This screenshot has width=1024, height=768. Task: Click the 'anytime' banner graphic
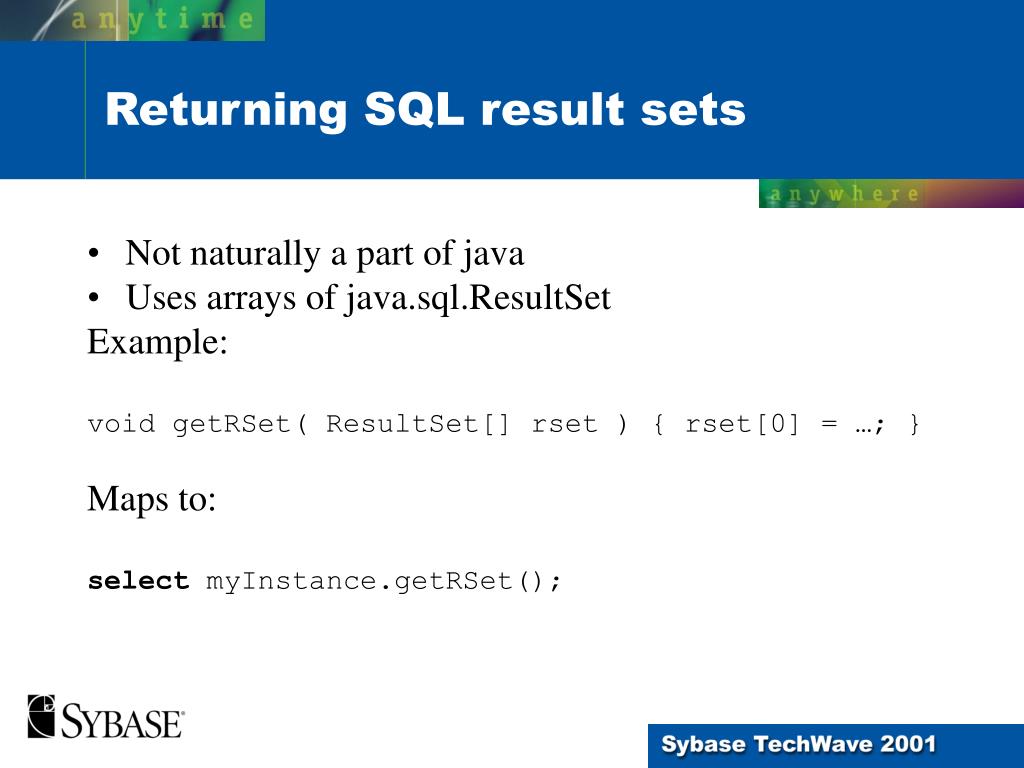[x=133, y=20]
